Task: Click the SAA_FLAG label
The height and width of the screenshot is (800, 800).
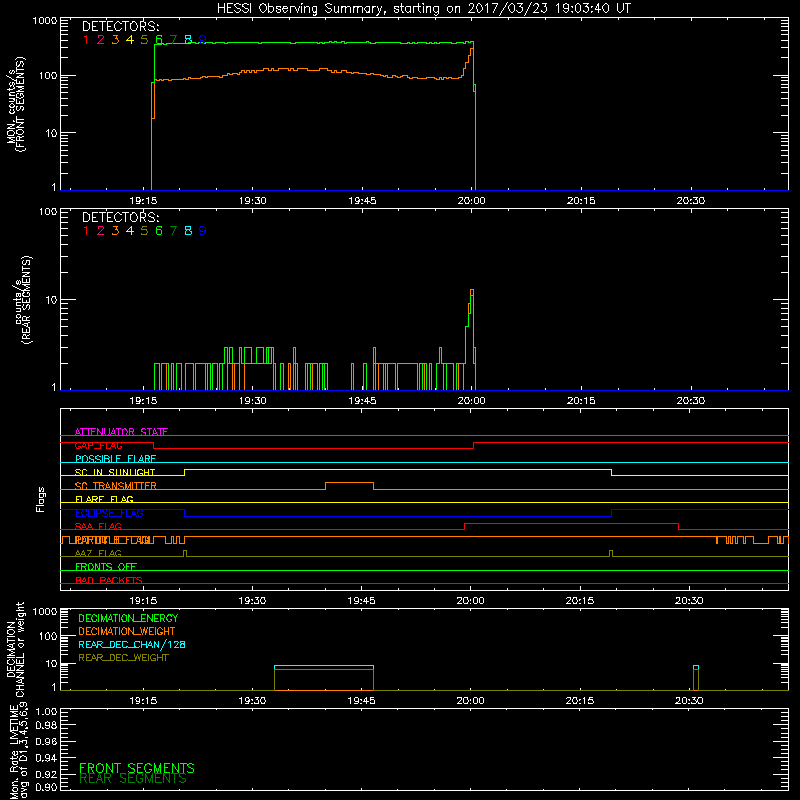Action: tap(98, 527)
